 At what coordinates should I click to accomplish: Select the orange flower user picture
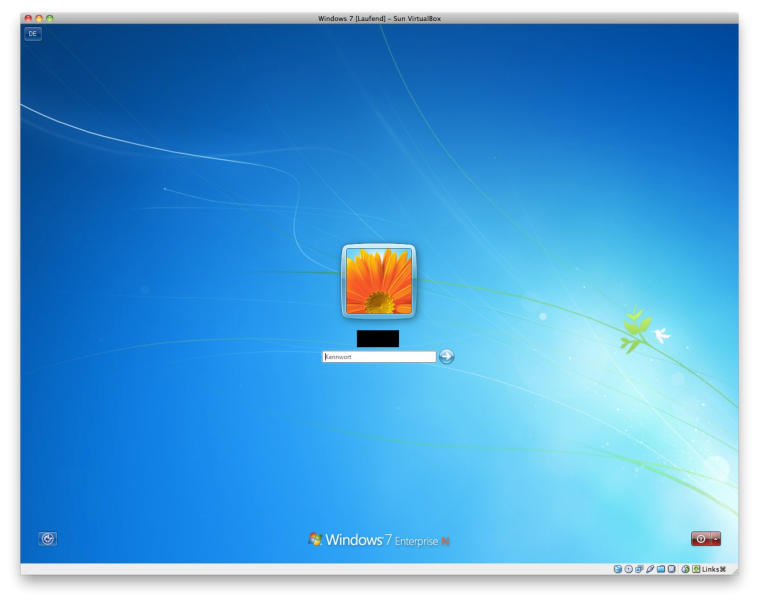point(379,281)
